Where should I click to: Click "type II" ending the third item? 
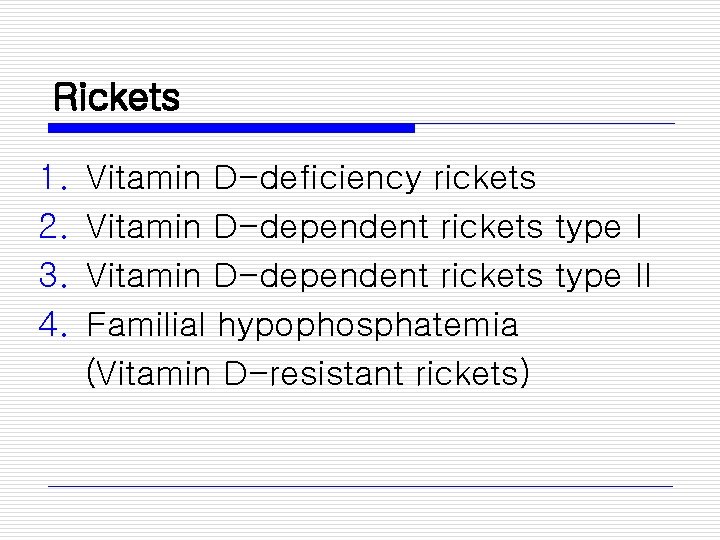[x=603, y=276]
